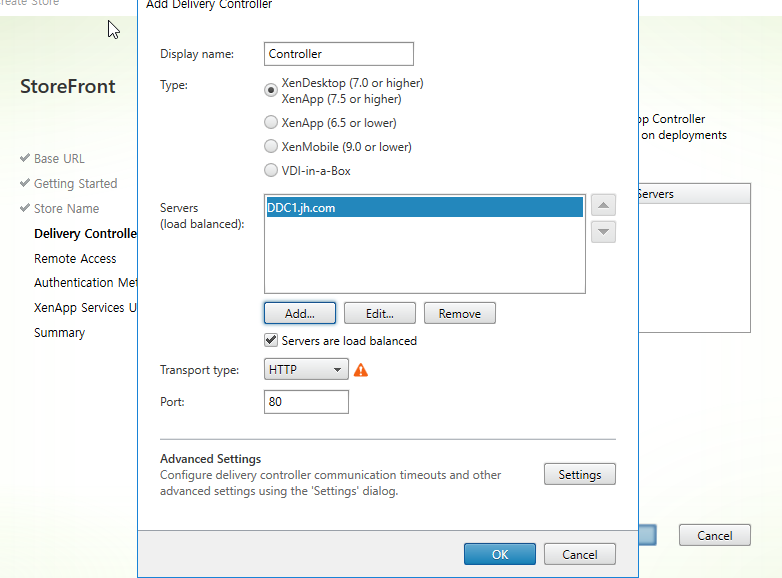
Task: Go to Getting Started wizard step
Action: [x=75, y=184]
